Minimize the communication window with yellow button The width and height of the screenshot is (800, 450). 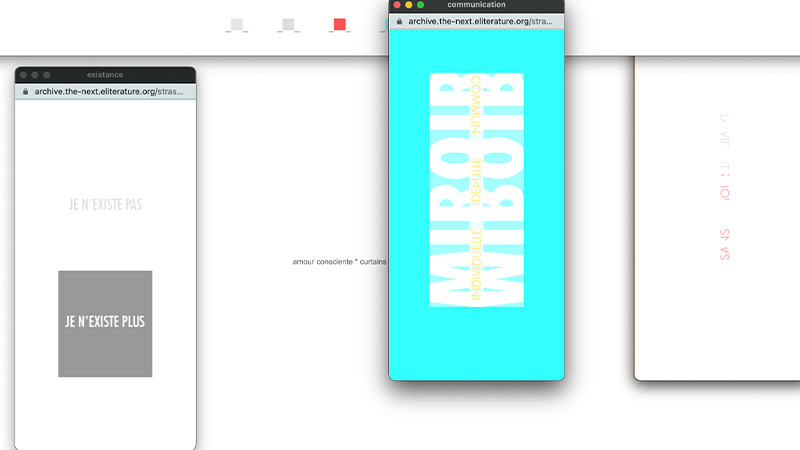click(409, 5)
